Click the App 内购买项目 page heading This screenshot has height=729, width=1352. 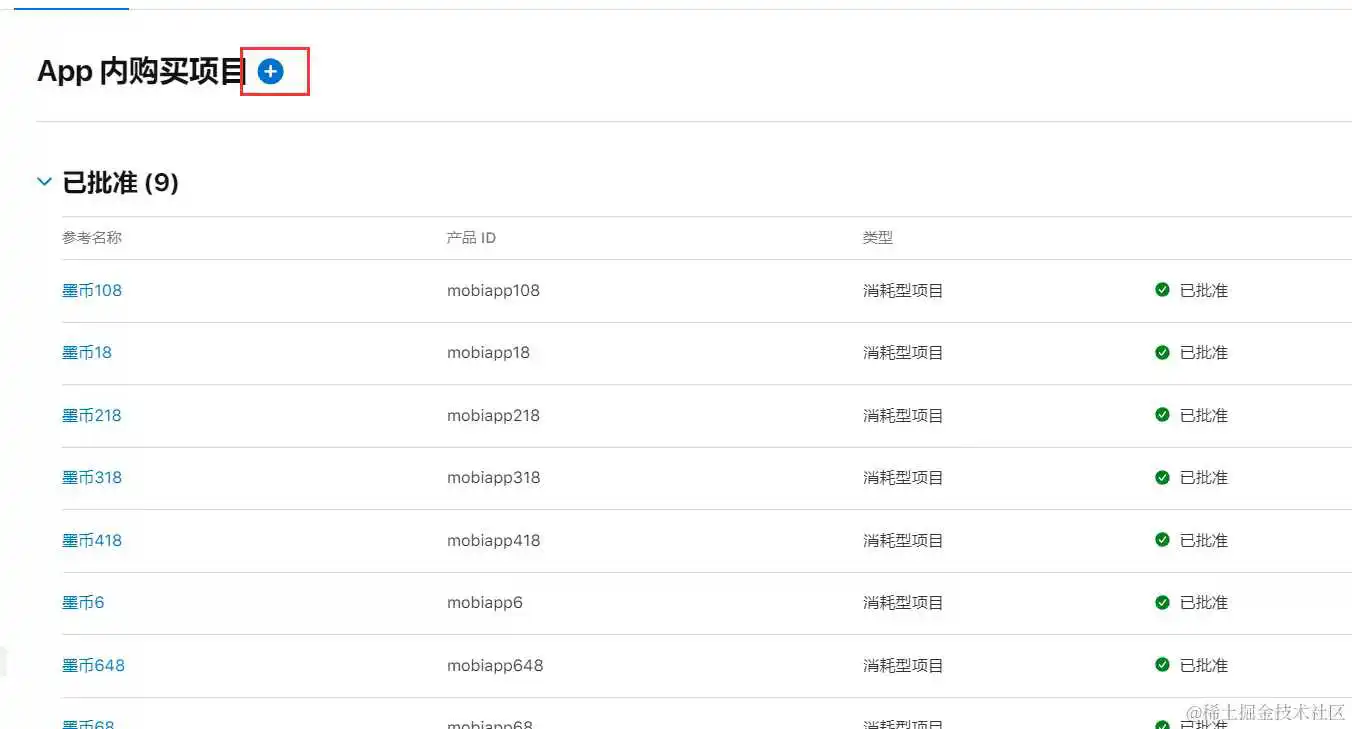(142, 71)
